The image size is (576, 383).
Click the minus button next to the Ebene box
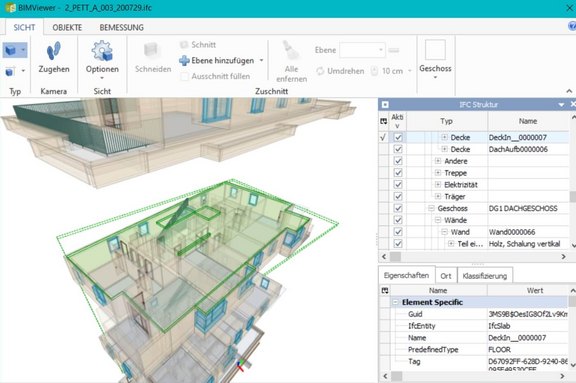394,50
